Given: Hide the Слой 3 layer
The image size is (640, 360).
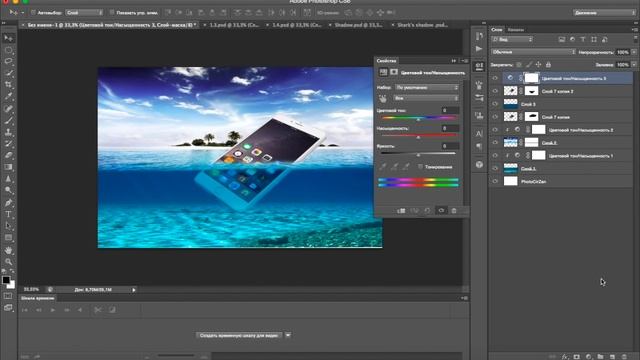Looking at the screenshot, I should [x=495, y=104].
